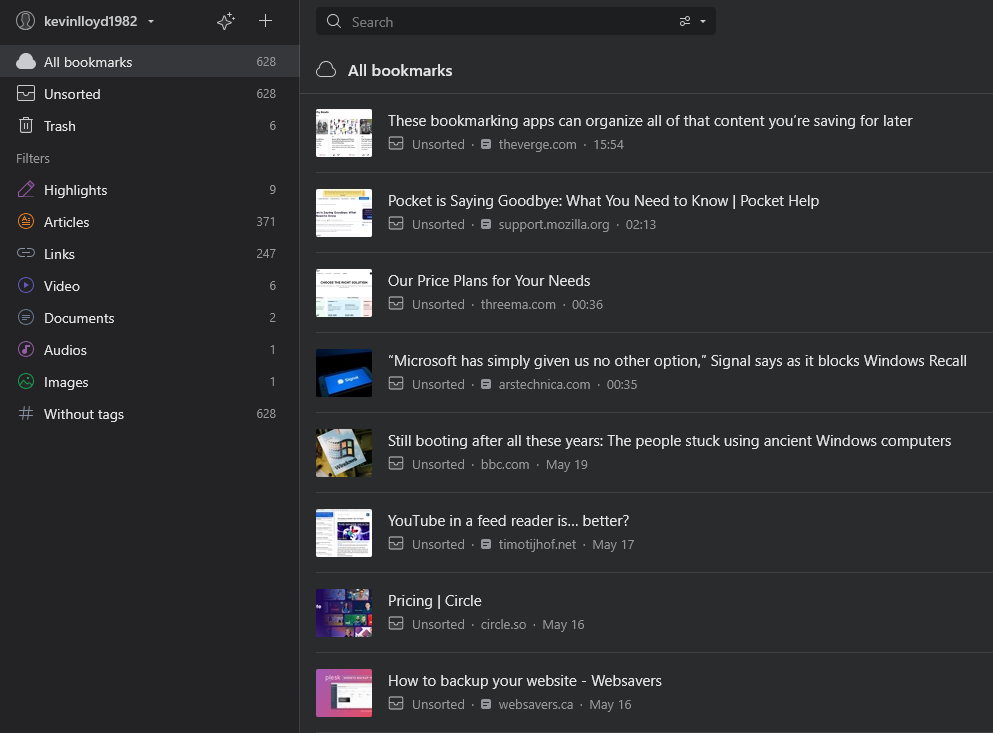Screen dimensions: 993x733
Task: Click the theverge.com domain label
Action: (537, 144)
